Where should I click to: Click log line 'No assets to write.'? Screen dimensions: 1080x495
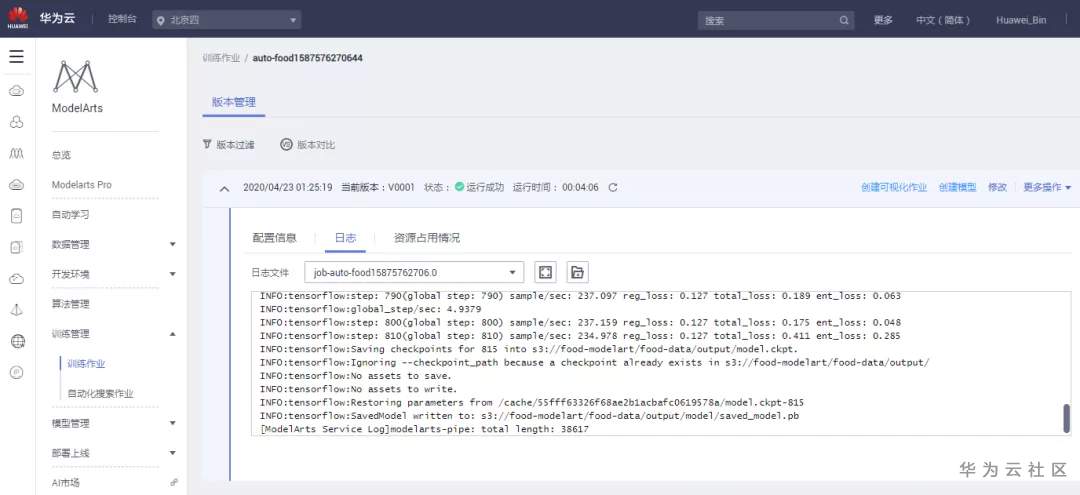coord(358,389)
